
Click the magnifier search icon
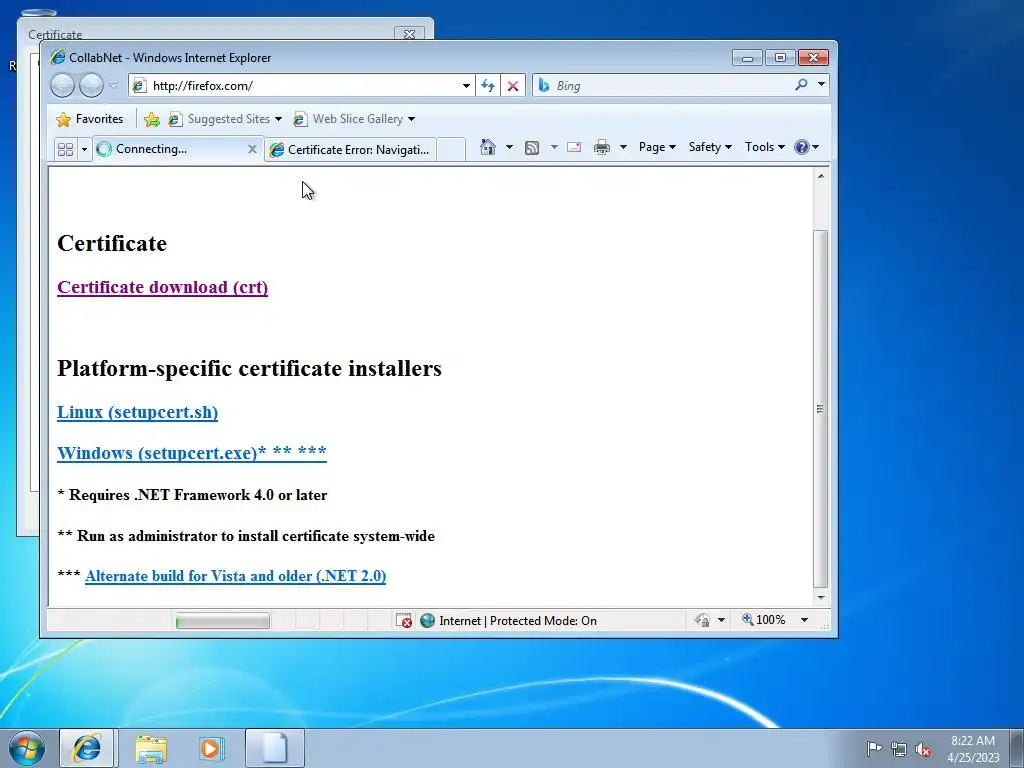pyautogui.click(x=801, y=85)
